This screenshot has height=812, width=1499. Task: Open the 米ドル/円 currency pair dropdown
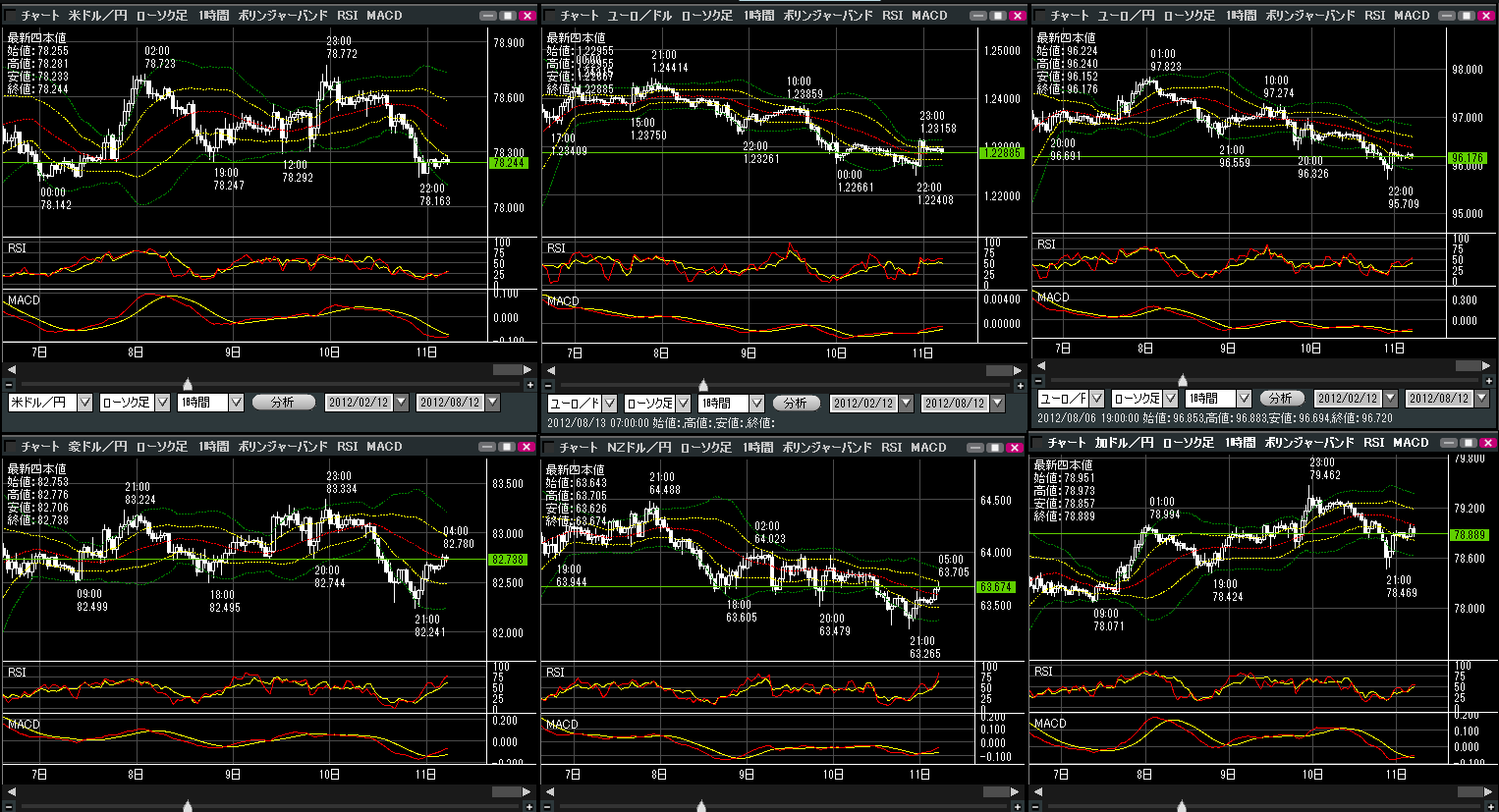[x=84, y=403]
